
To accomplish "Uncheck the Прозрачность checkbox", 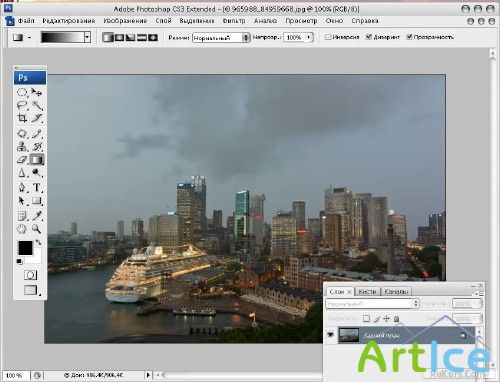I will (409, 37).
